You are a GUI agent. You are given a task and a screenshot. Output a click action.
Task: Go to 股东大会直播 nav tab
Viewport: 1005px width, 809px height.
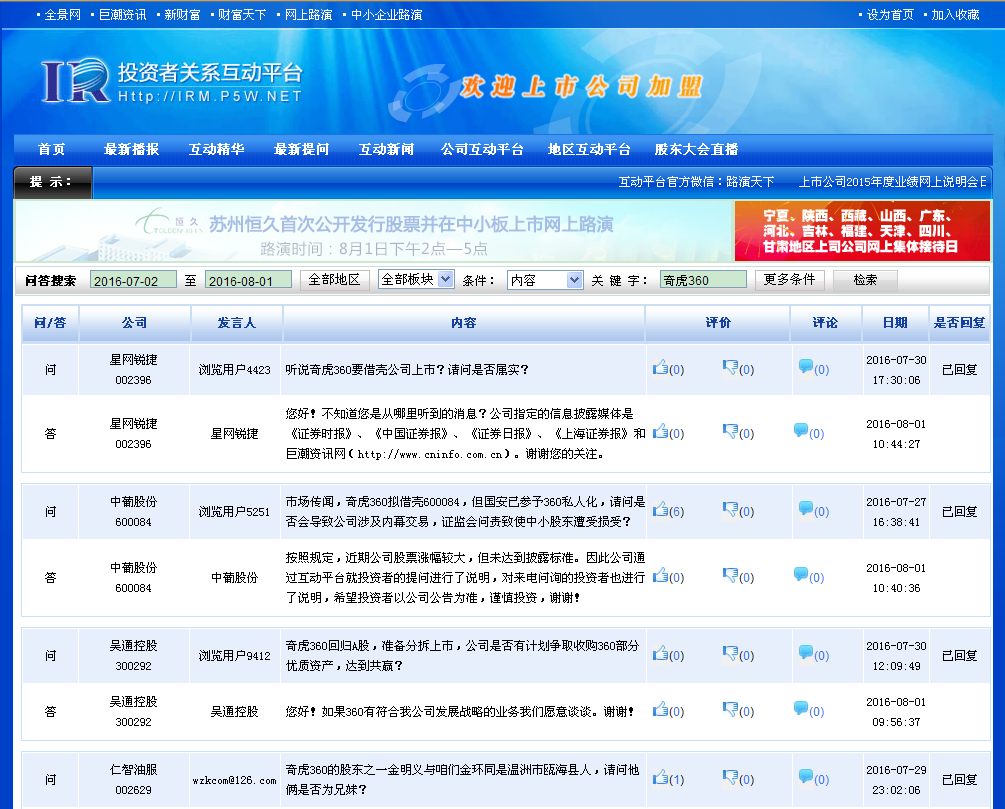pyautogui.click(x=696, y=149)
